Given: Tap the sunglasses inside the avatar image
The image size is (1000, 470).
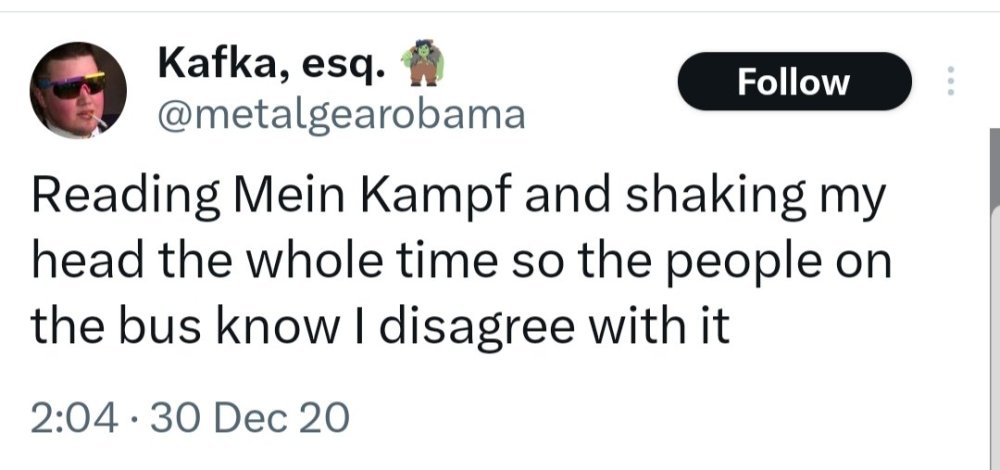Looking at the screenshot, I should (71, 85).
